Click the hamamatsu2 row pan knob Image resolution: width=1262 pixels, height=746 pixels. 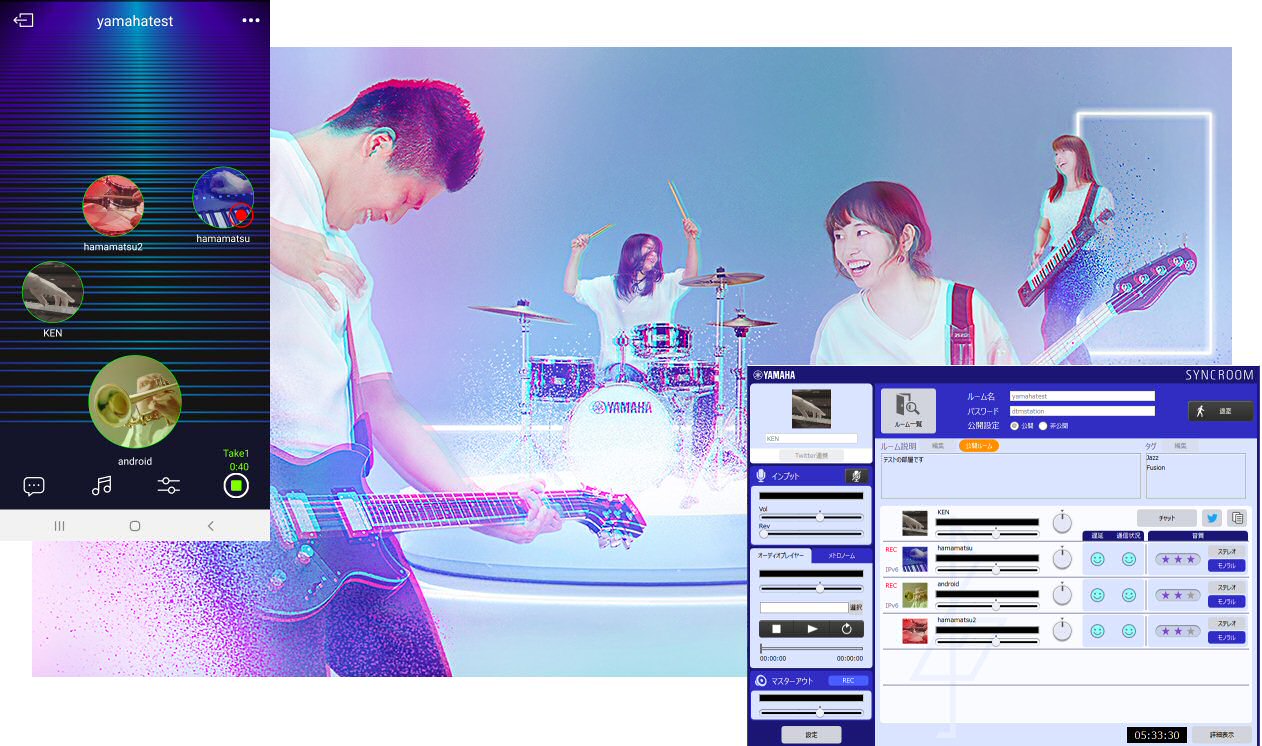click(x=1062, y=631)
